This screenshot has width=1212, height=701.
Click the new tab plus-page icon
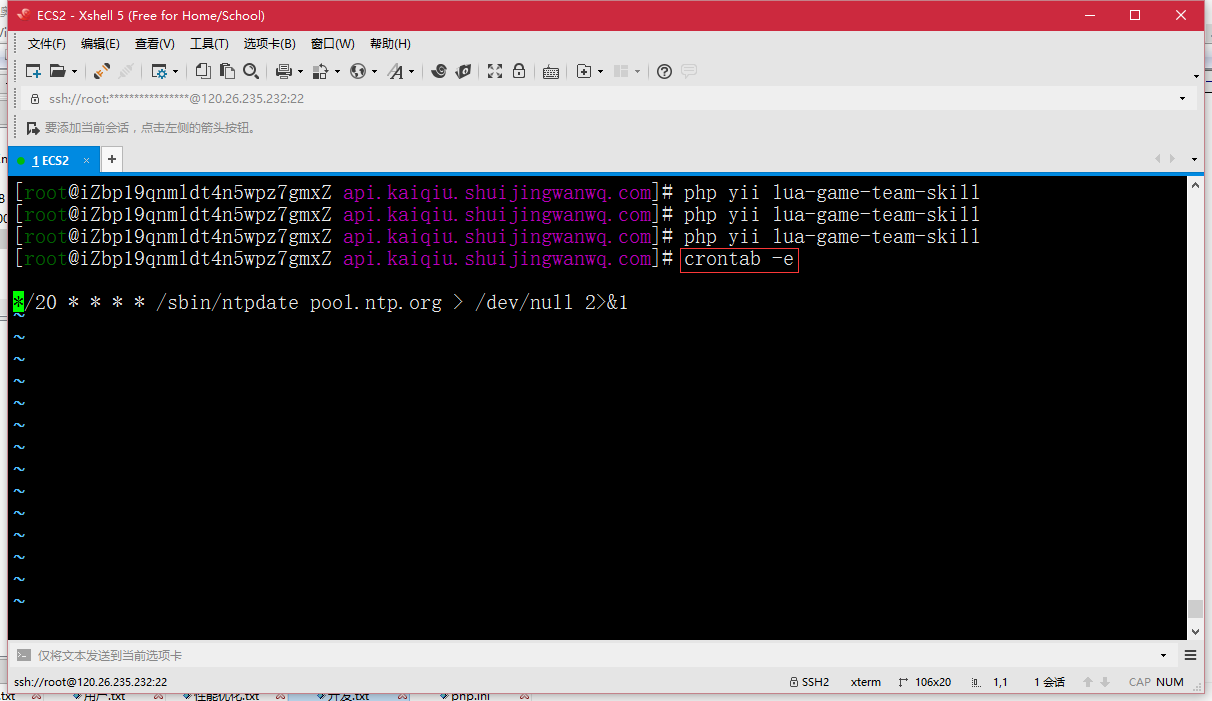pyautogui.click(x=584, y=71)
